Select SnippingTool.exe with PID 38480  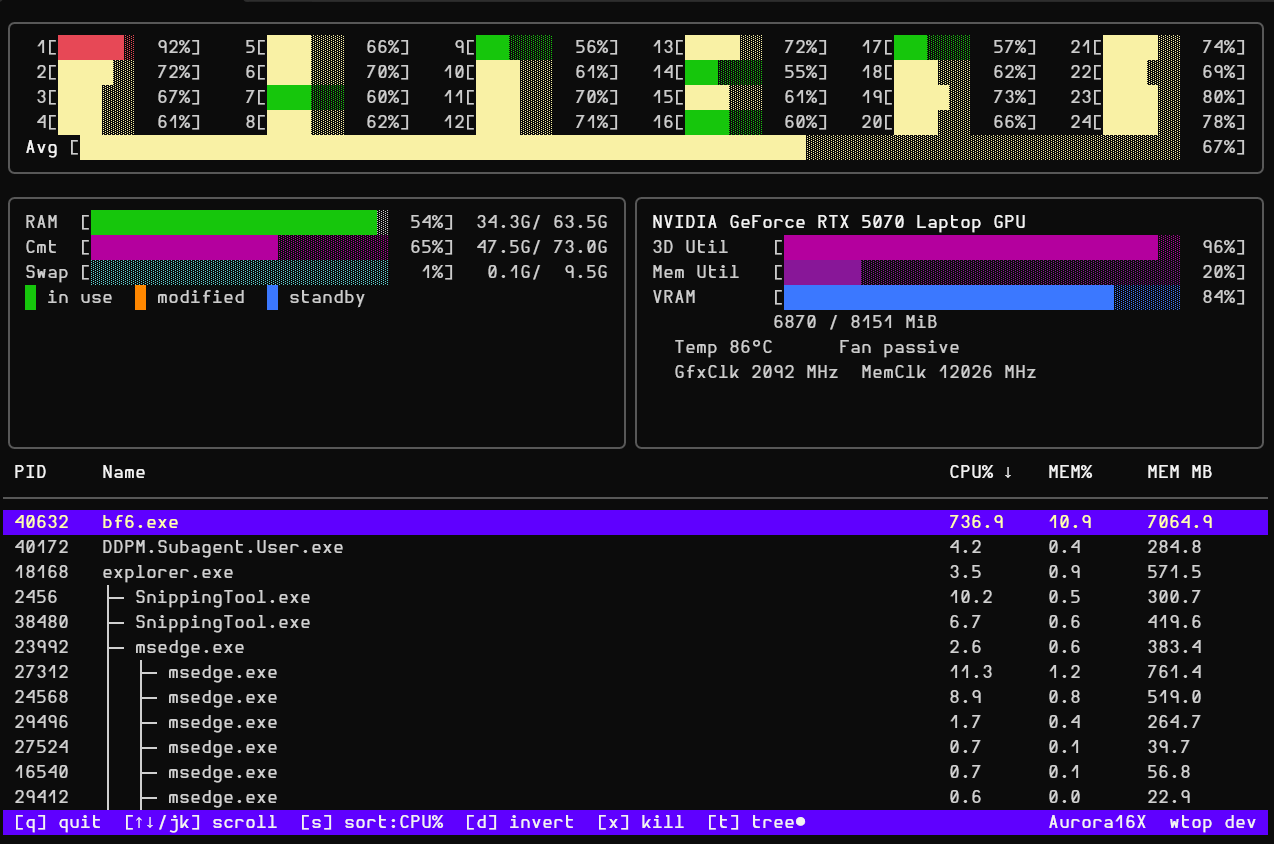[636, 622]
